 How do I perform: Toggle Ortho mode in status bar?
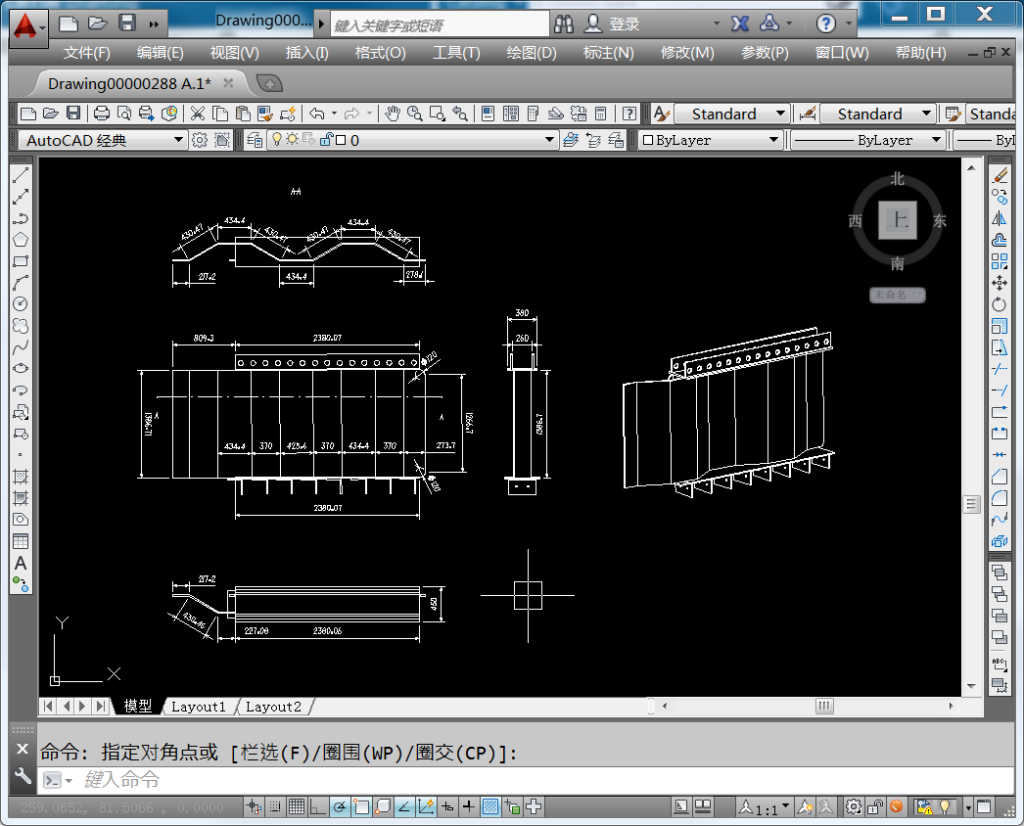click(318, 806)
